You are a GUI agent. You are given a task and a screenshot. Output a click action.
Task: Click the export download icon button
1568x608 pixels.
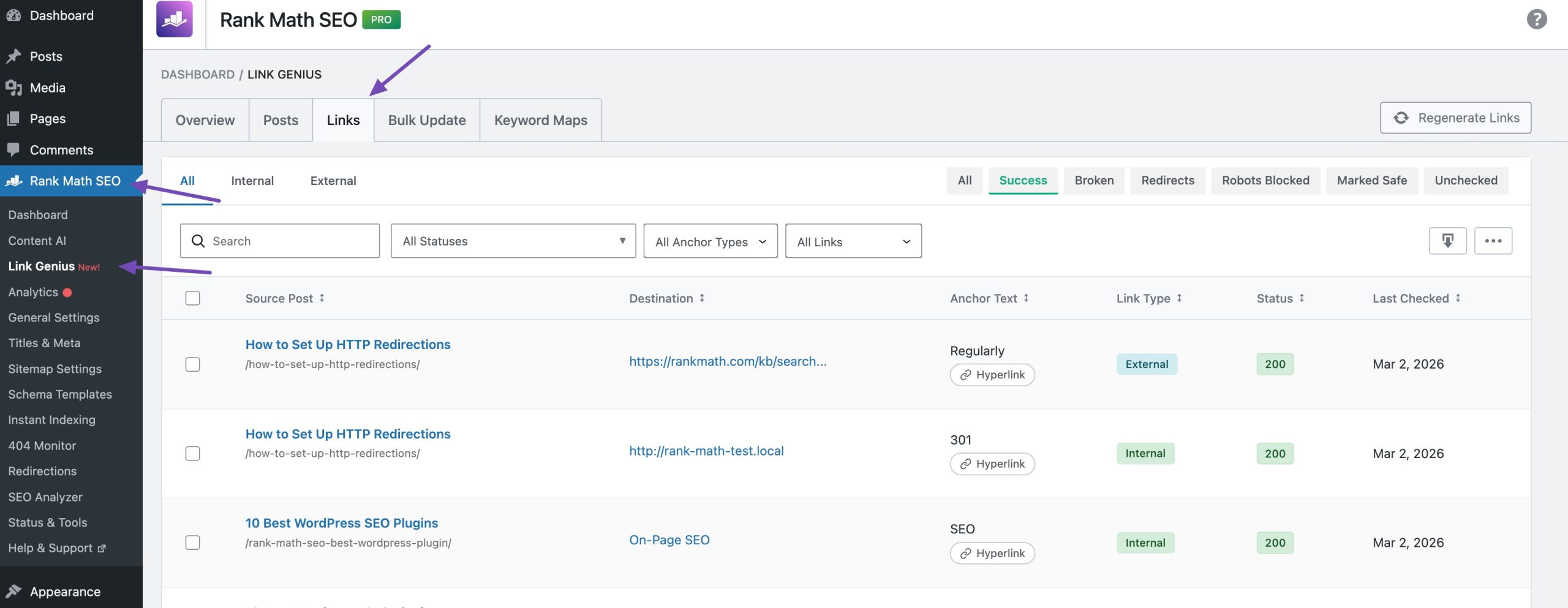(1447, 241)
